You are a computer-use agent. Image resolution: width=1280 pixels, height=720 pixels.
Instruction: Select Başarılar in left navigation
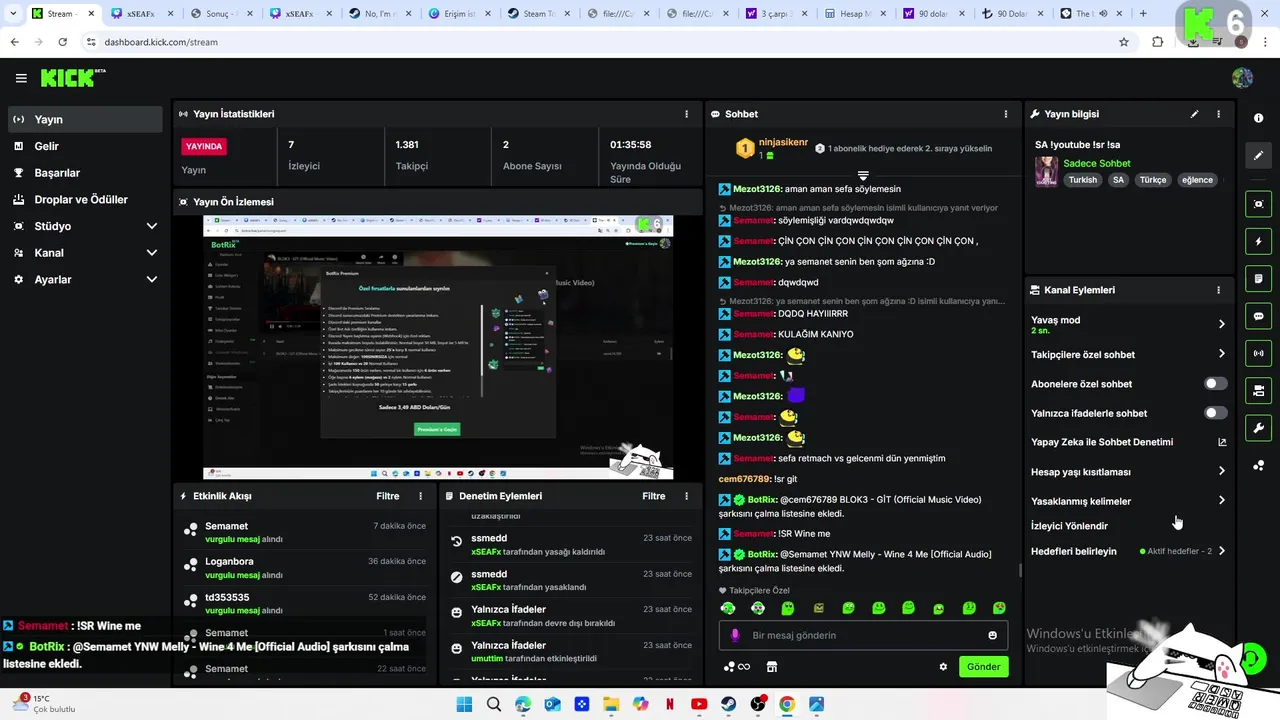point(85,173)
